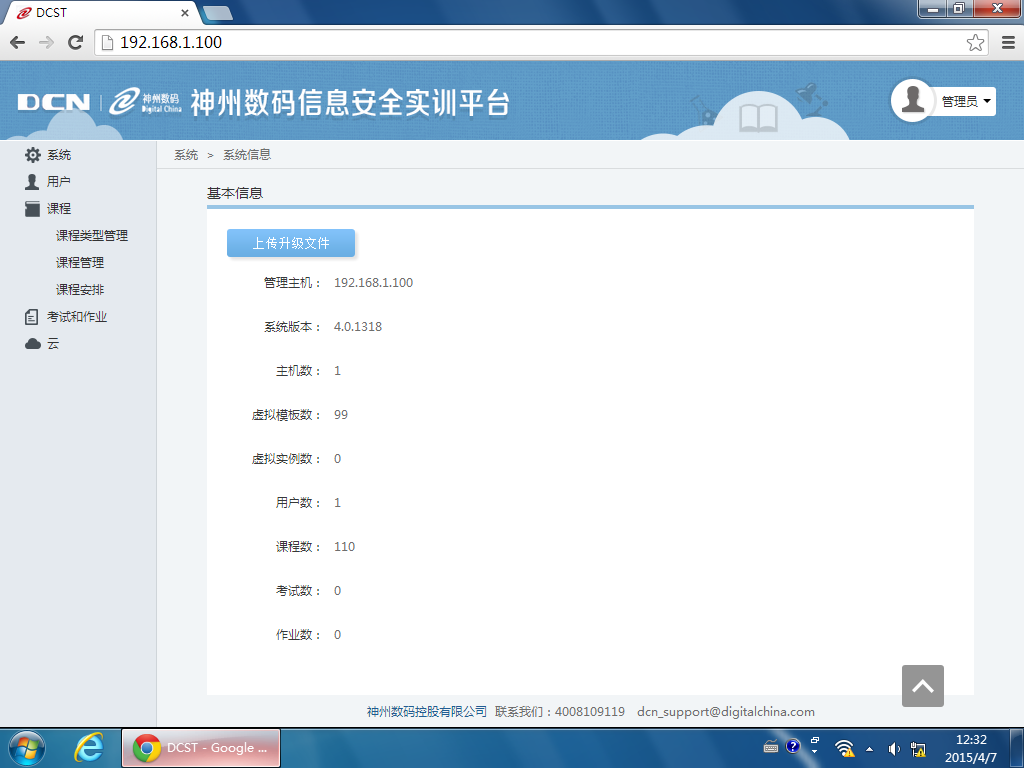Click dcn_support@digitalchina.com email
1024x768 pixels.
[x=726, y=712]
